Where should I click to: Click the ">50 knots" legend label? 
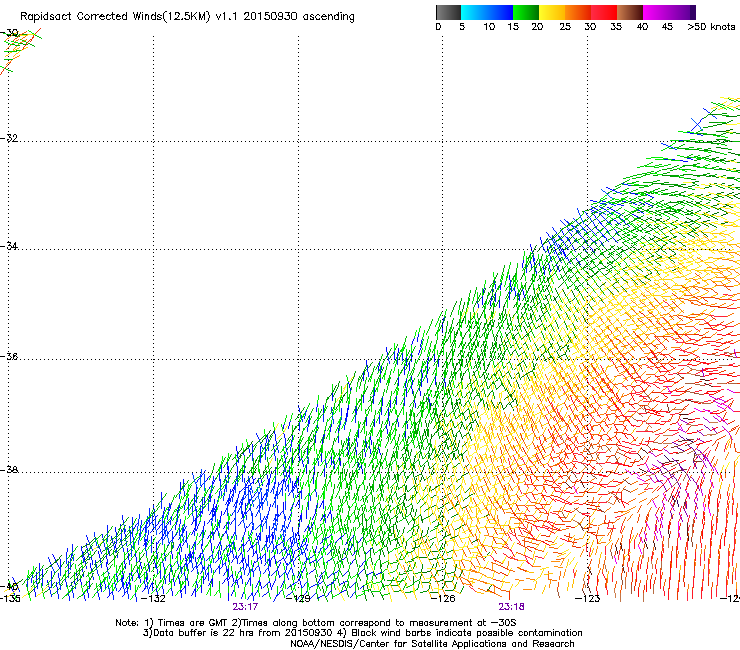coord(711,27)
